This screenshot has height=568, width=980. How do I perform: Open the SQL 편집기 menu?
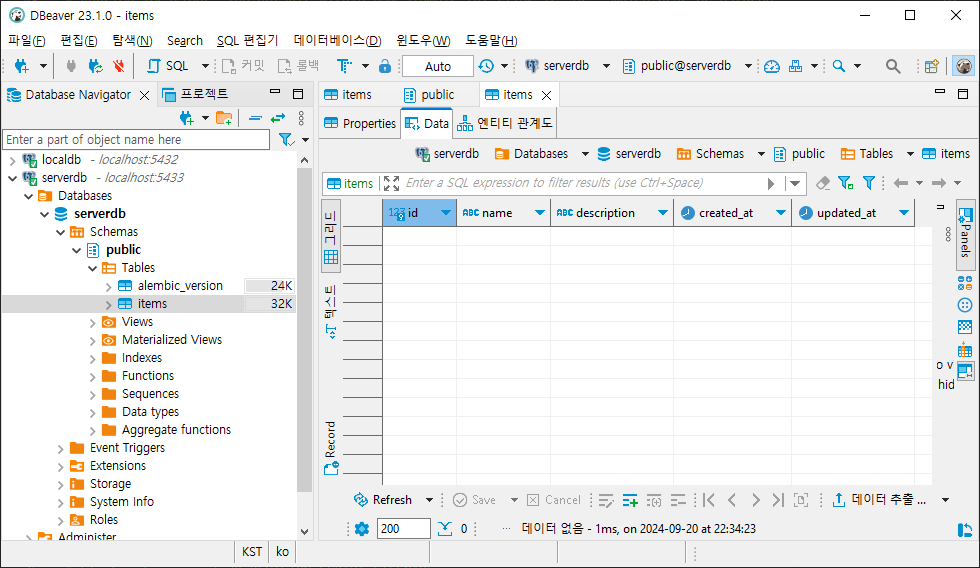(248, 41)
